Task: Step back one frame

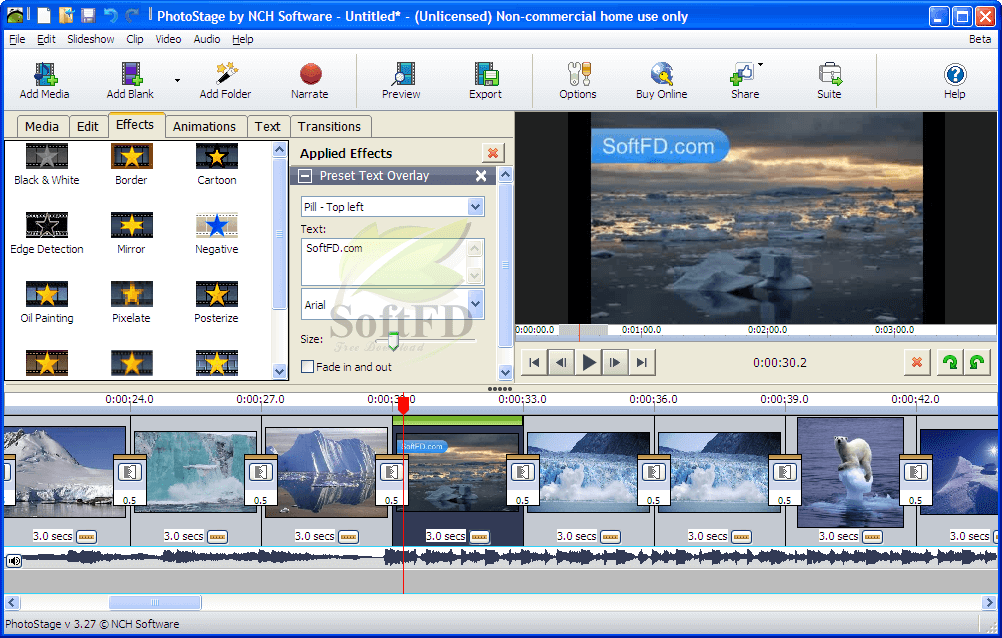Action: tap(561, 362)
